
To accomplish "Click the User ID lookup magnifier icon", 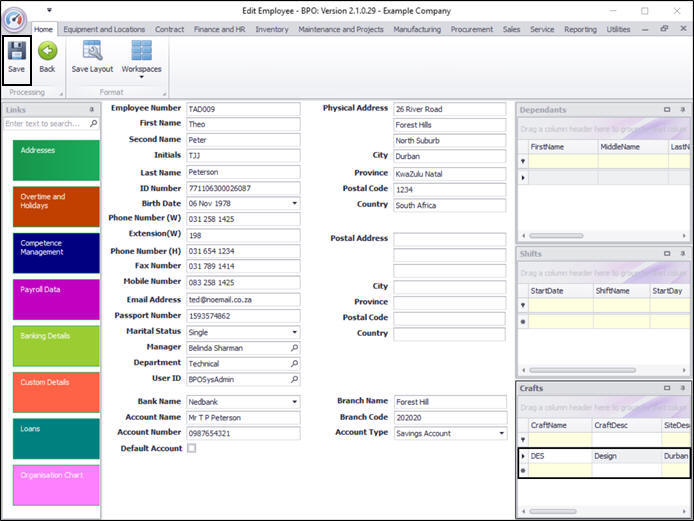I will (294, 380).
